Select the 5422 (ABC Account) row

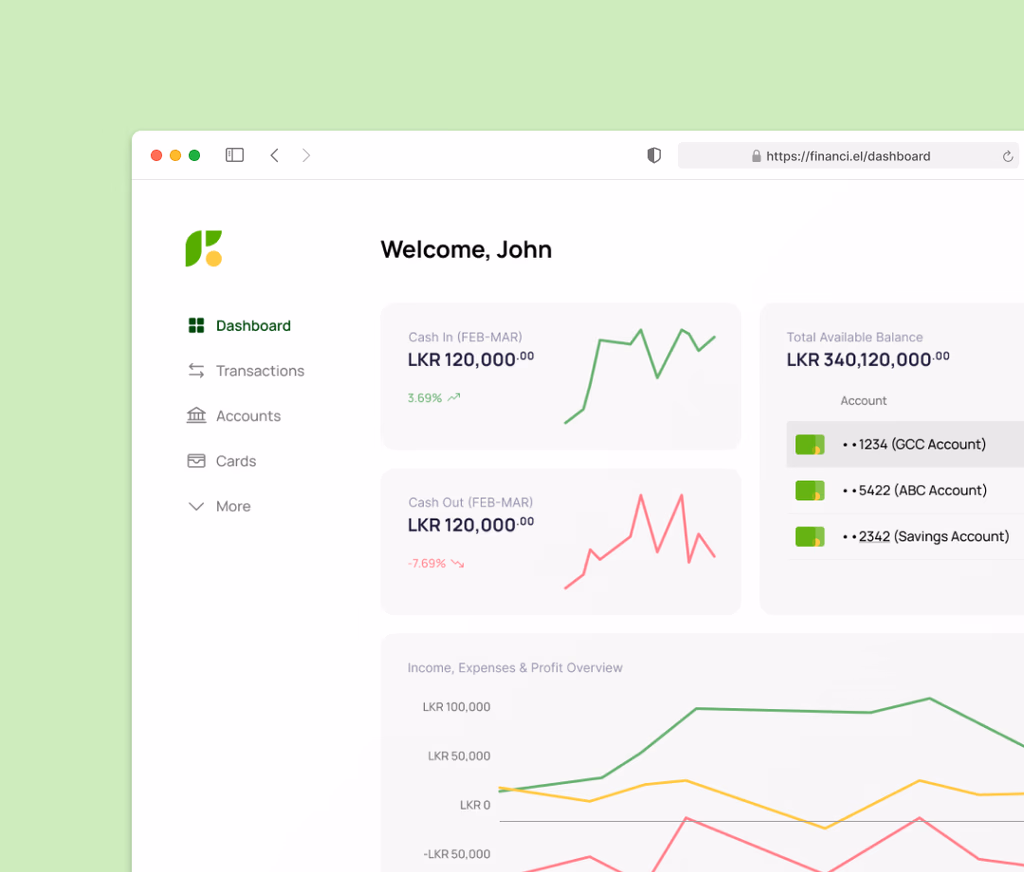(x=905, y=490)
